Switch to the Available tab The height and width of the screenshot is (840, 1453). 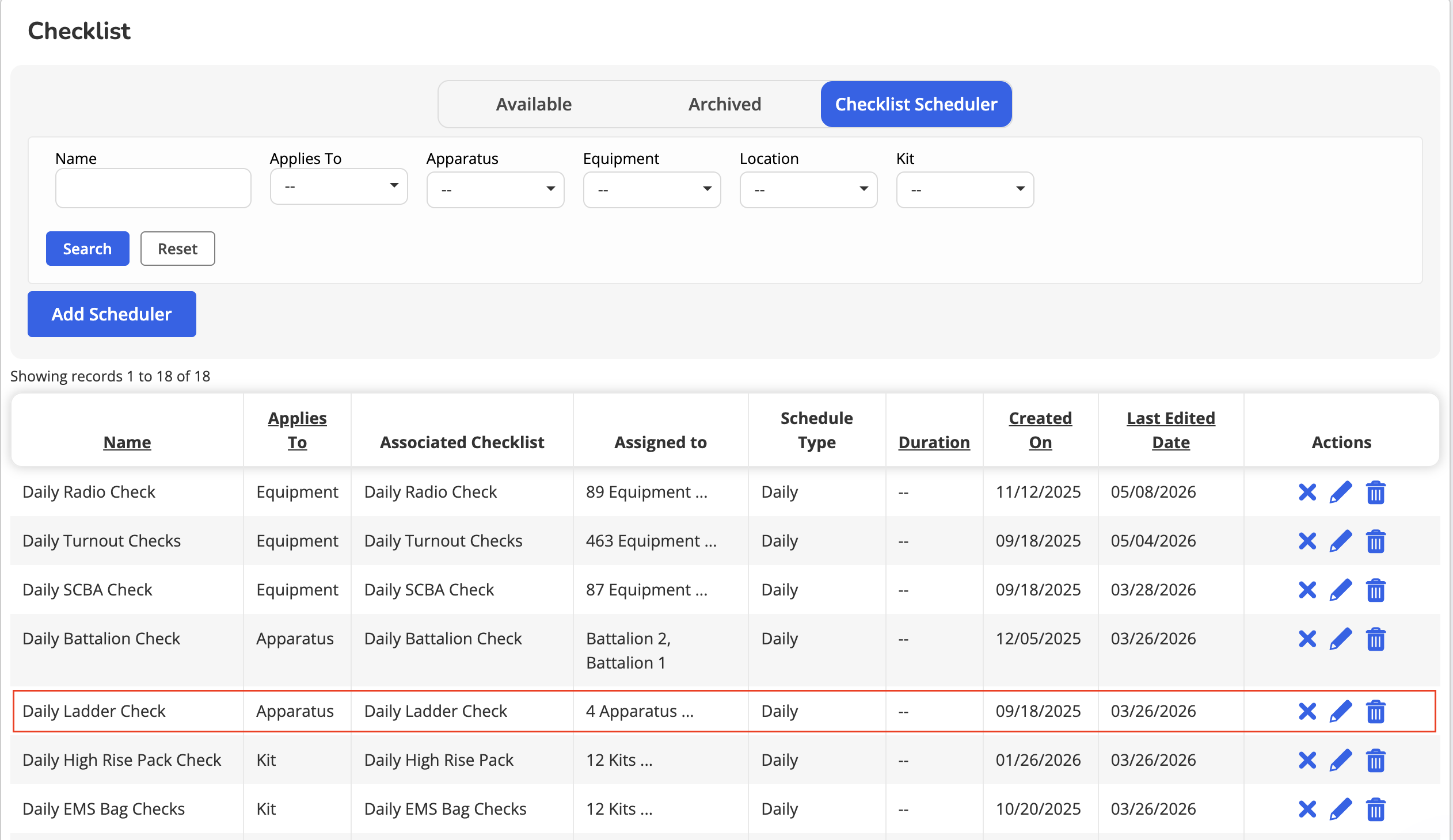click(534, 104)
